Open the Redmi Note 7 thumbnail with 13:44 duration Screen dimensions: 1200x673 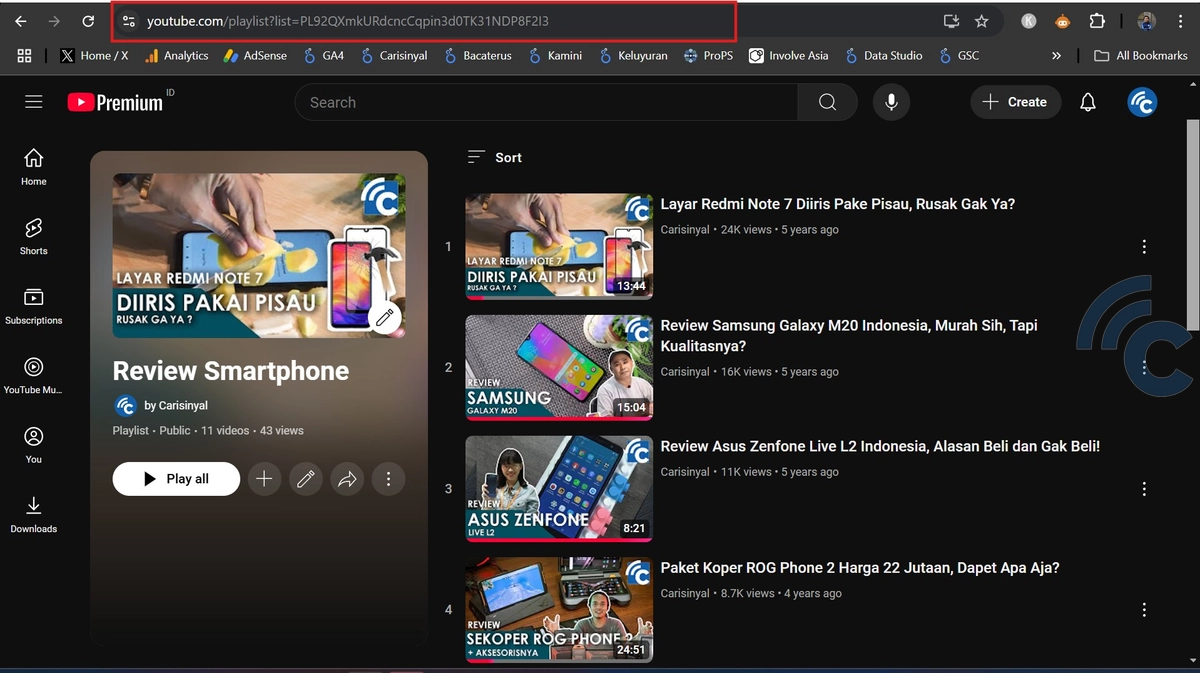559,246
